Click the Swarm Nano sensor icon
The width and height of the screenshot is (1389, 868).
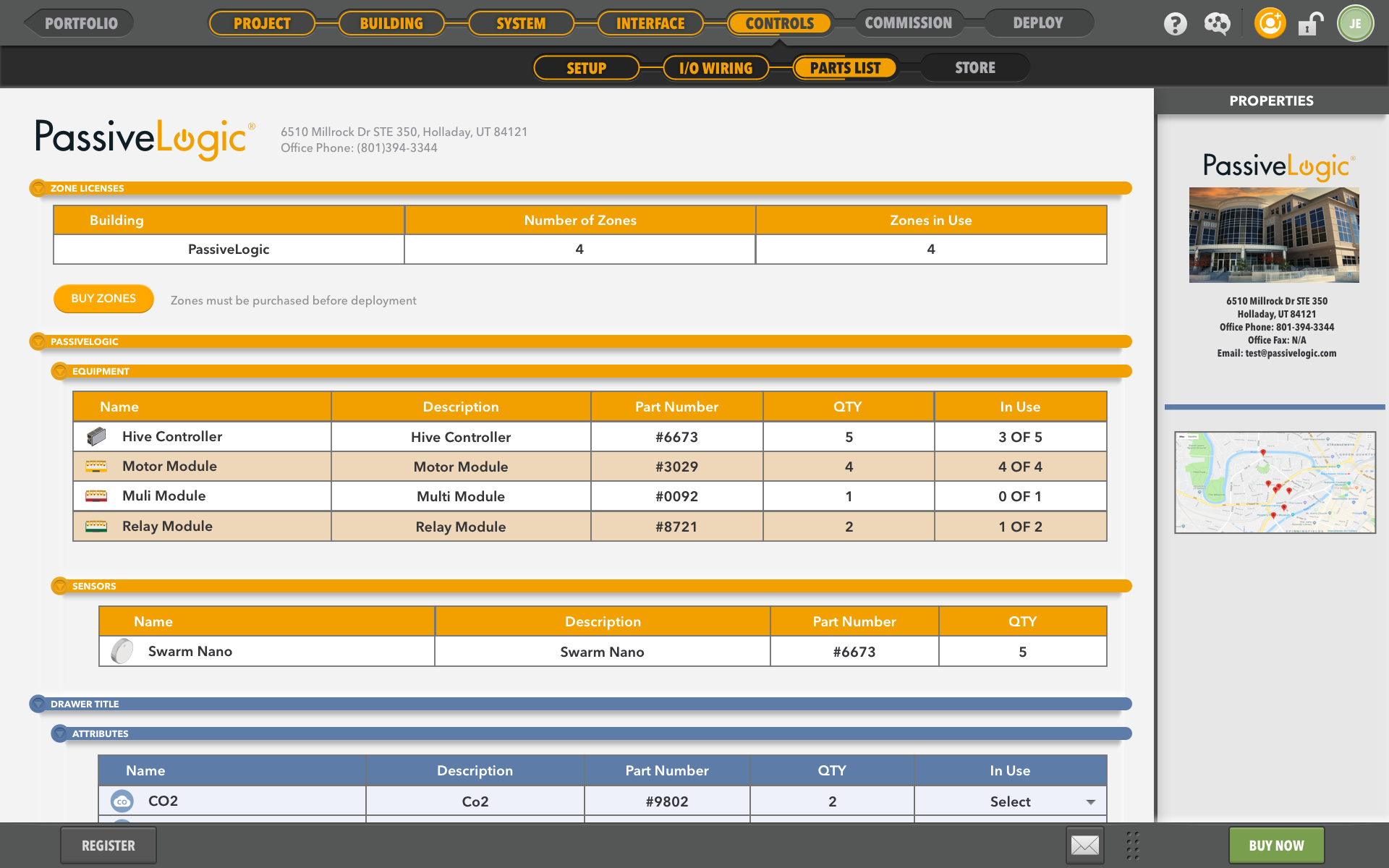click(122, 651)
